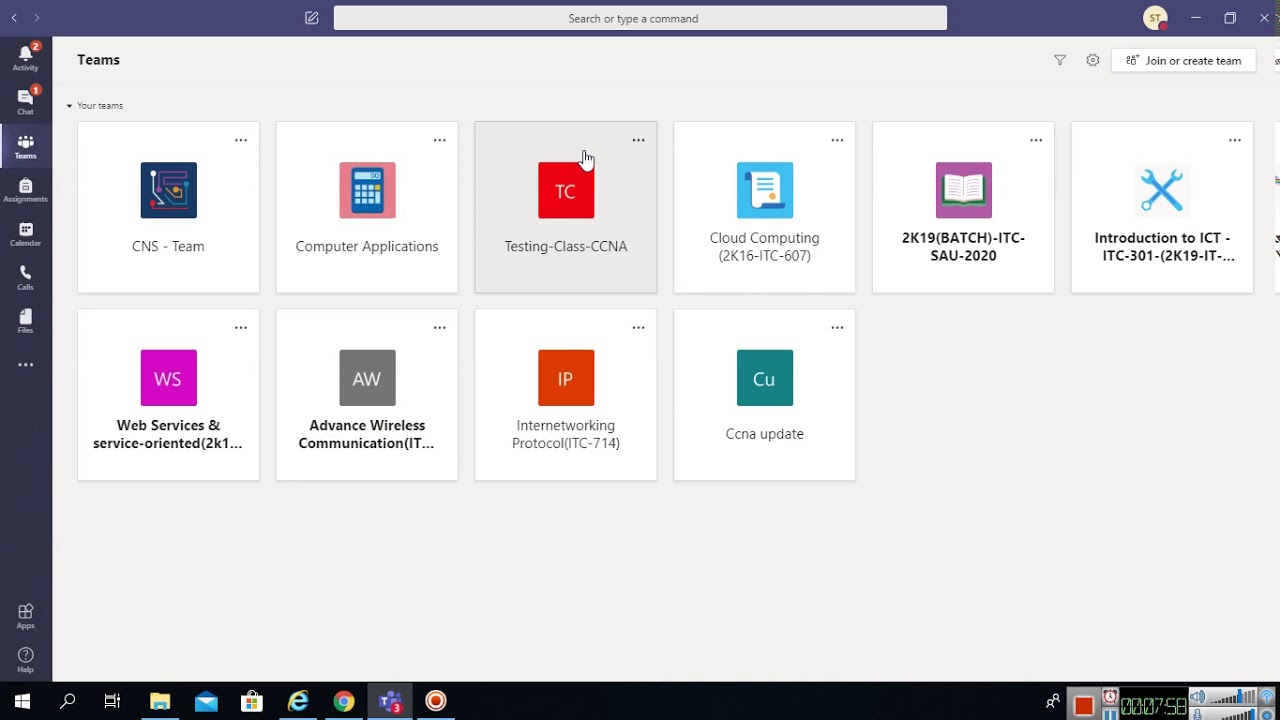Click Introduction to ICT tools icon
Image resolution: width=1280 pixels, height=720 pixels.
click(1162, 190)
